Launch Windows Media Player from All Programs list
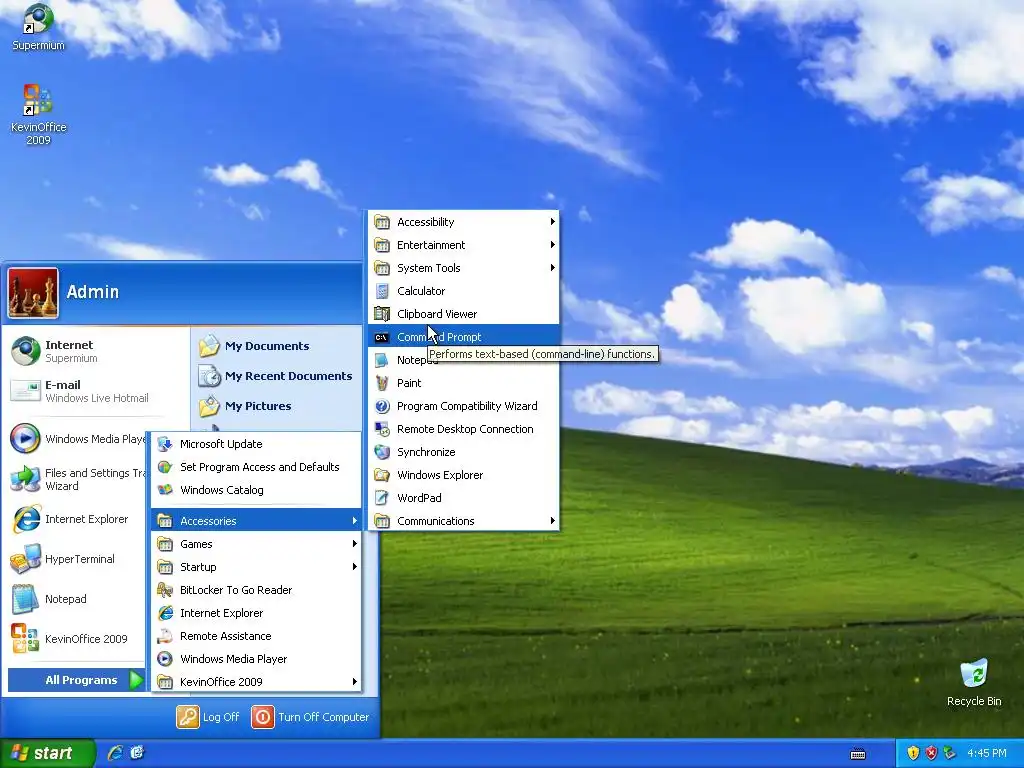This screenshot has width=1024, height=768. (x=256, y=659)
